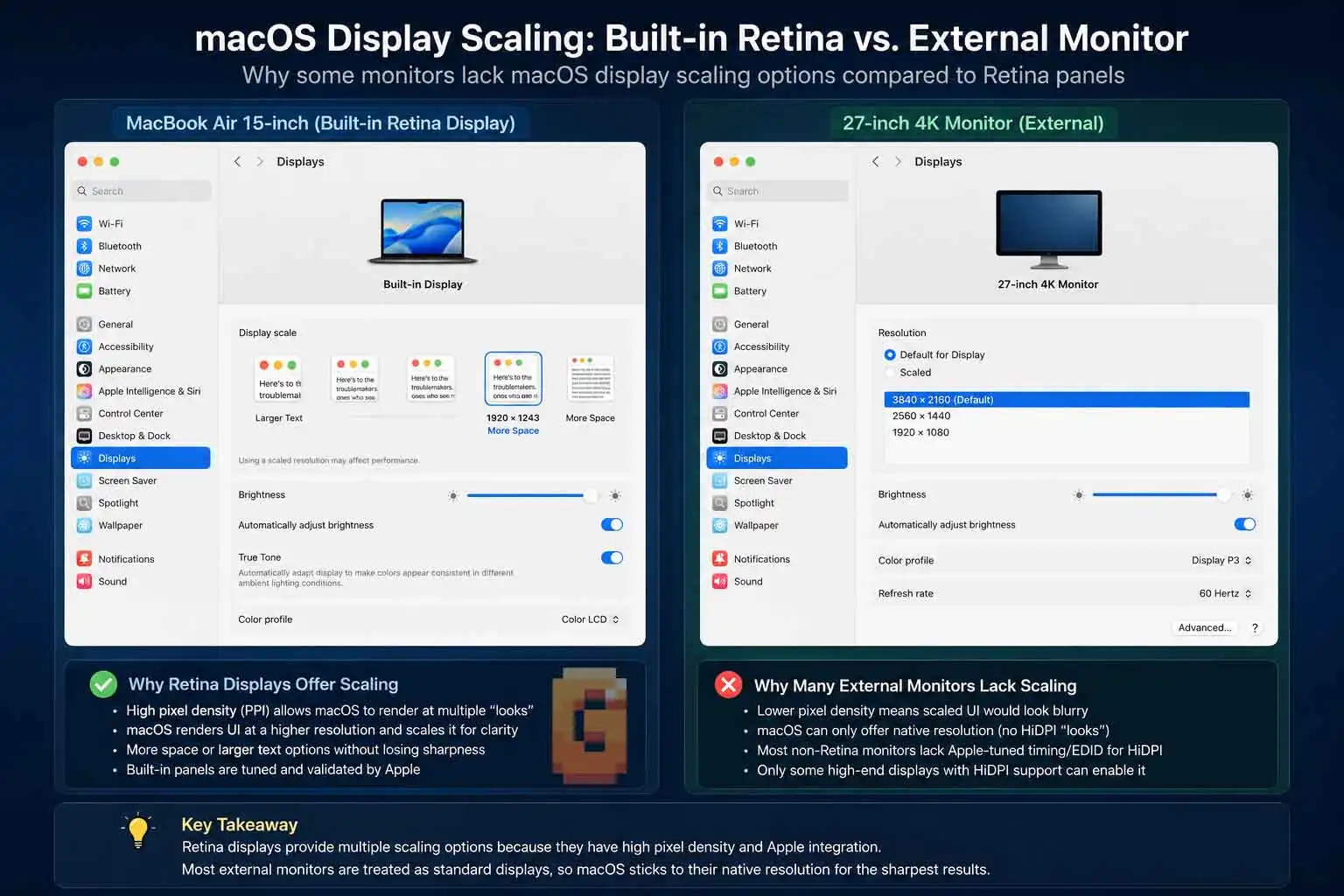The height and width of the screenshot is (896, 1344).
Task: Click the Built-in Display laptop image
Action: pos(423,232)
